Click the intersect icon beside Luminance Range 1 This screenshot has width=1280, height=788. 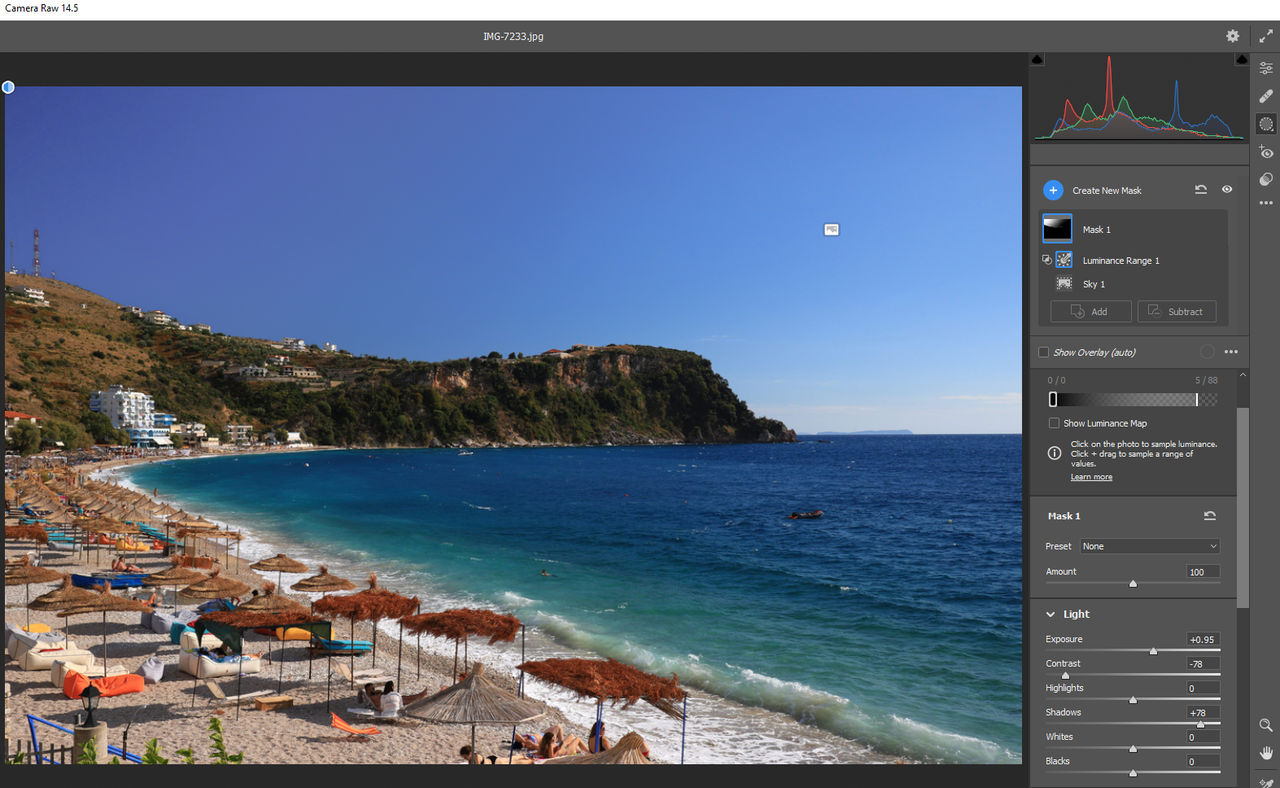pos(1047,260)
